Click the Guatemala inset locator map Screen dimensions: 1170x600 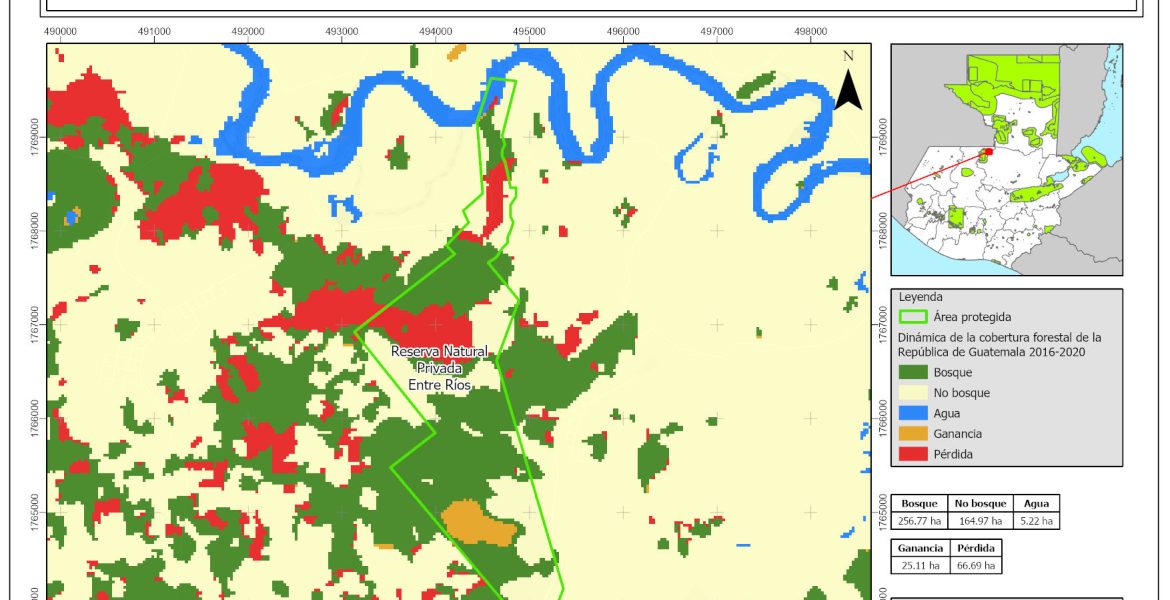(x=1006, y=159)
